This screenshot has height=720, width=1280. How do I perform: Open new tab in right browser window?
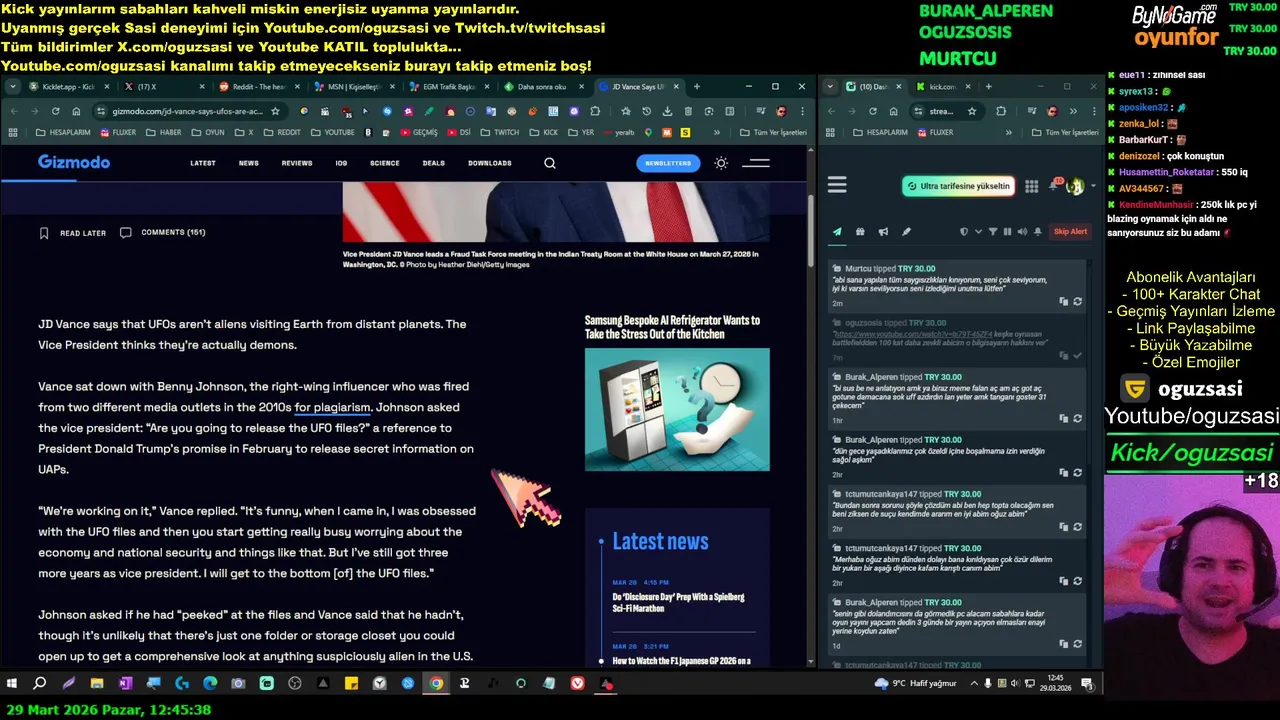click(x=988, y=87)
